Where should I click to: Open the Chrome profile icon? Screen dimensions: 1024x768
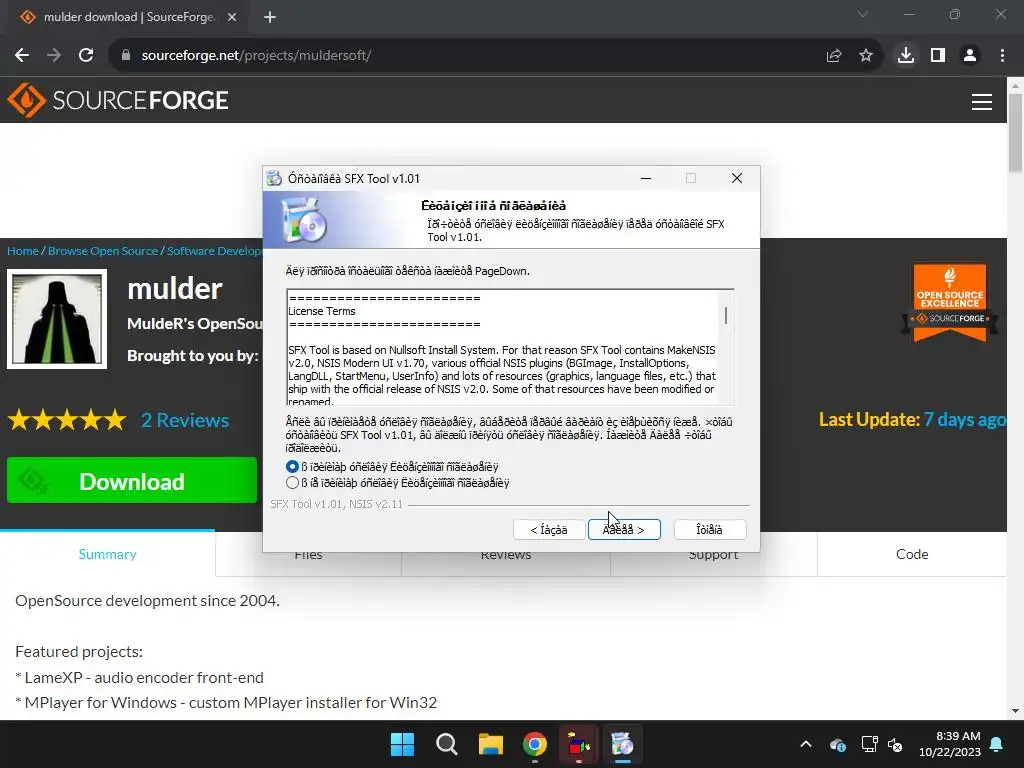(x=970, y=56)
